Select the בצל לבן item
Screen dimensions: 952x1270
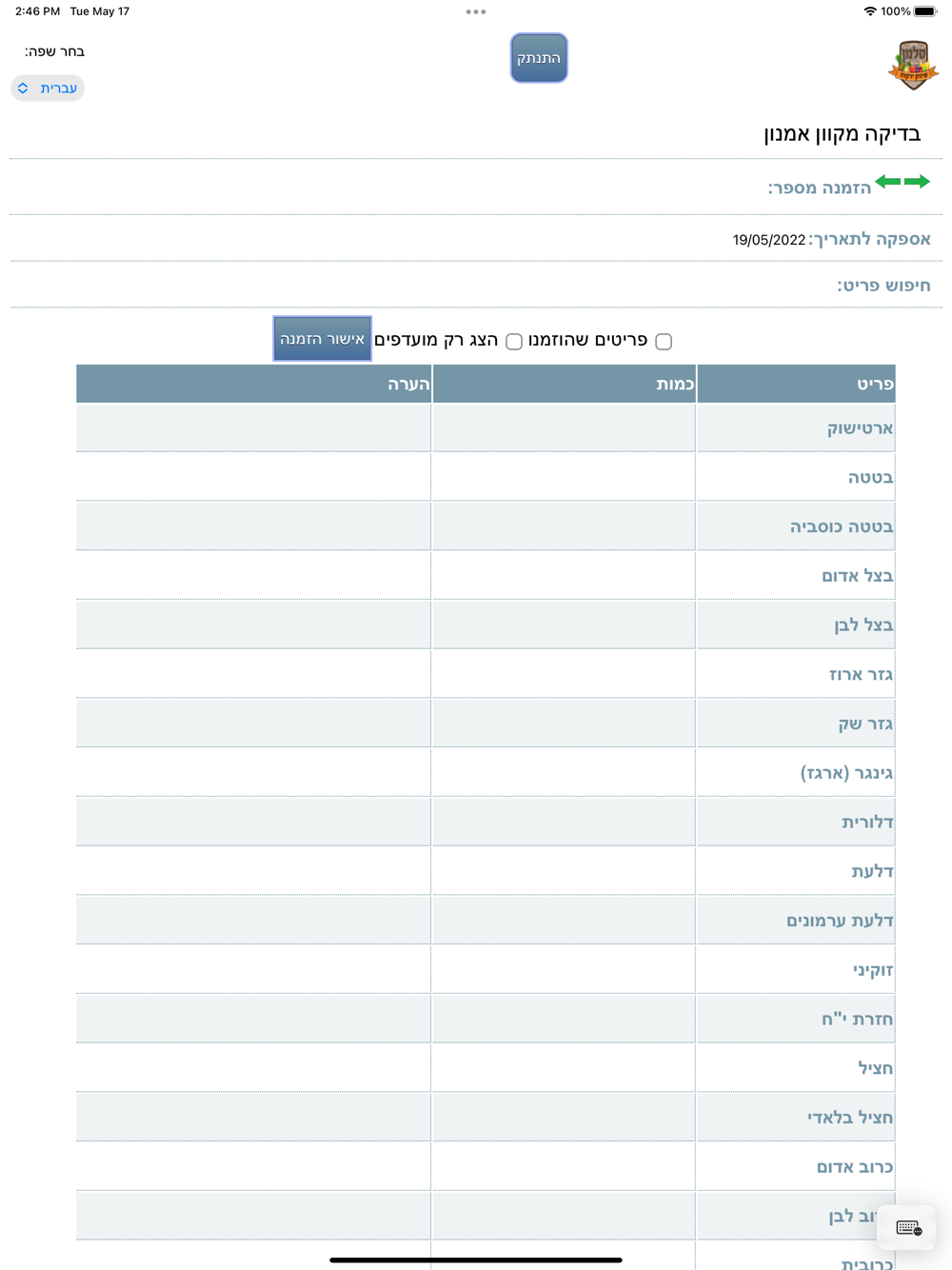pos(863,625)
